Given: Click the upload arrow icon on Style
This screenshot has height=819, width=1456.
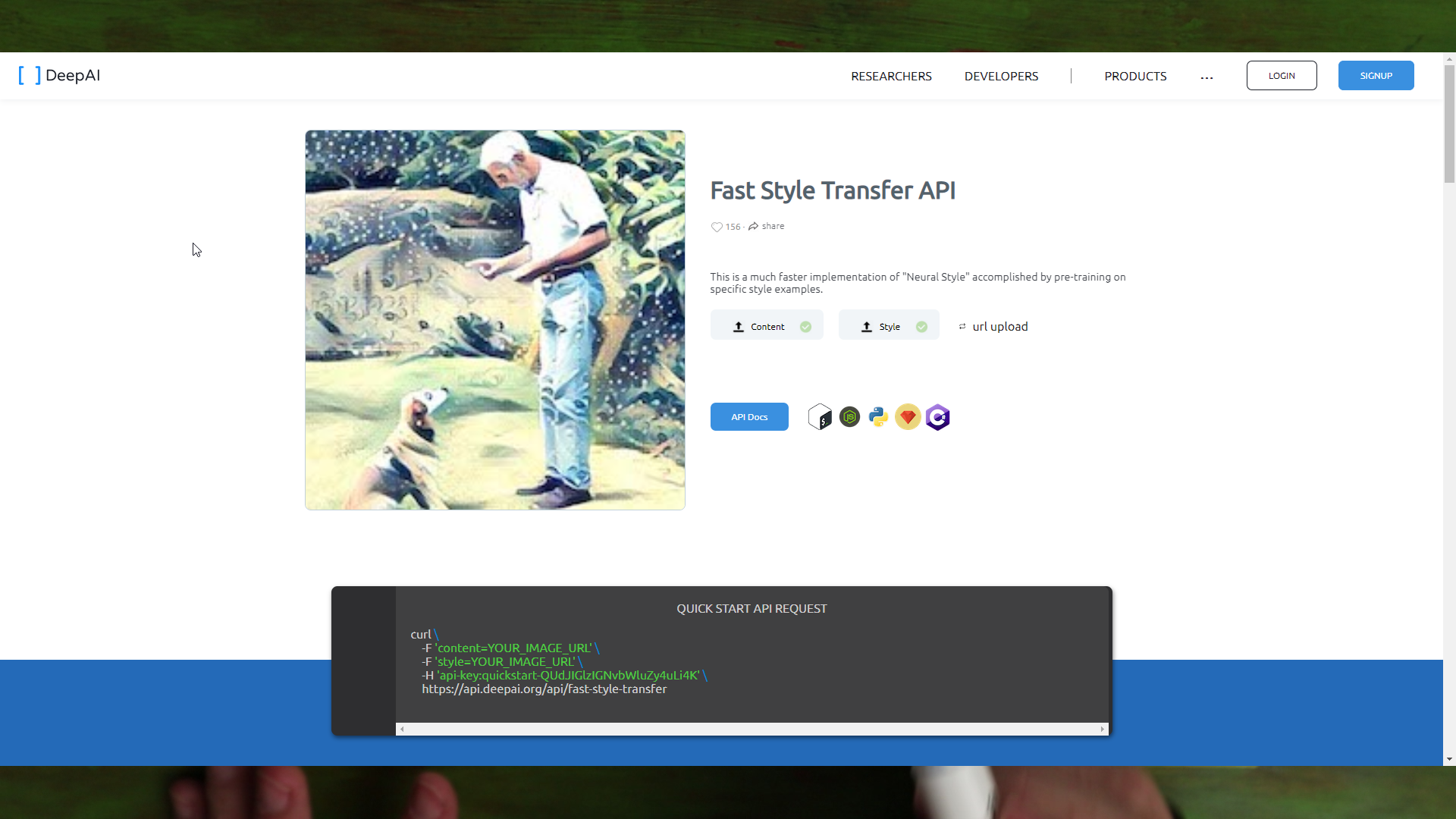Looking at the screenshot, I should point(866,327).
